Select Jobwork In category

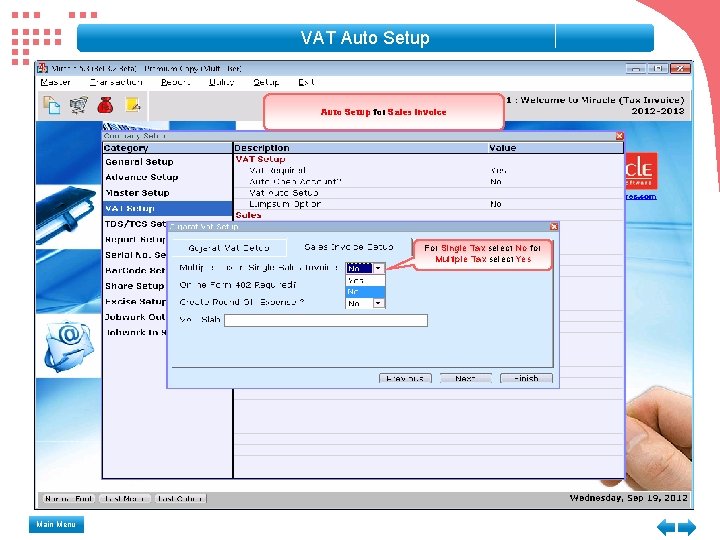coord(136,332)
